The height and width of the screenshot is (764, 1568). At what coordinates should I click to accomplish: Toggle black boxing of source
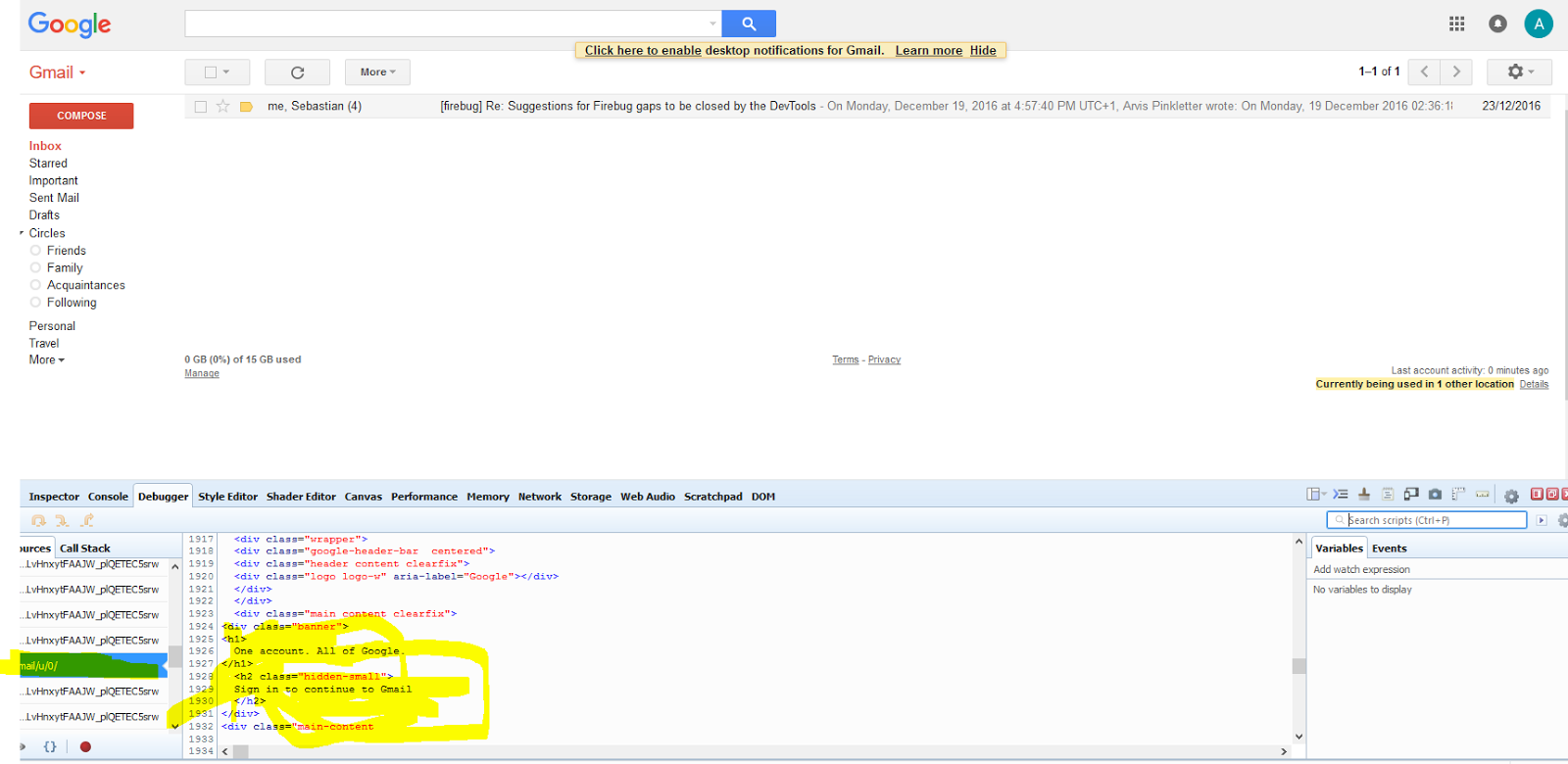coord(22,746)
